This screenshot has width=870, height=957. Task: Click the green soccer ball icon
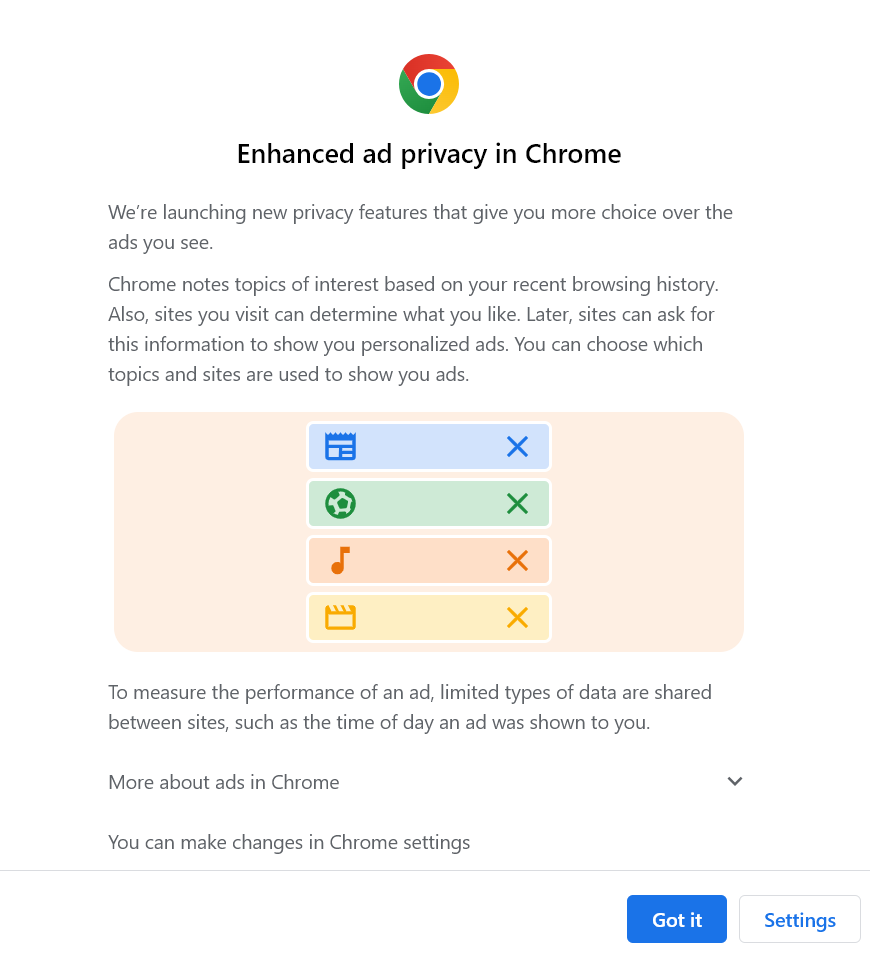click(340, 503)
